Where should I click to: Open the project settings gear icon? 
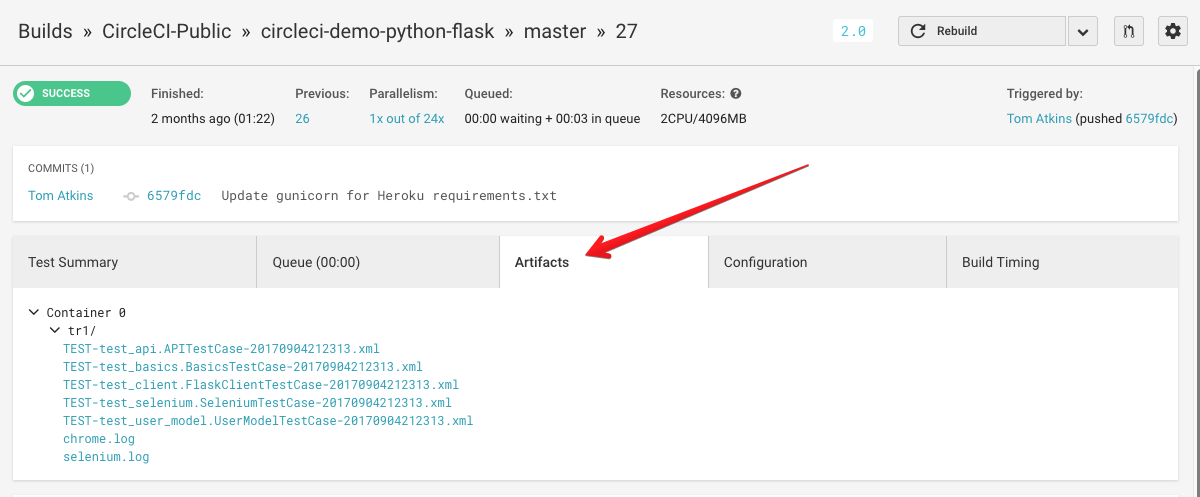coord(1173,31)
